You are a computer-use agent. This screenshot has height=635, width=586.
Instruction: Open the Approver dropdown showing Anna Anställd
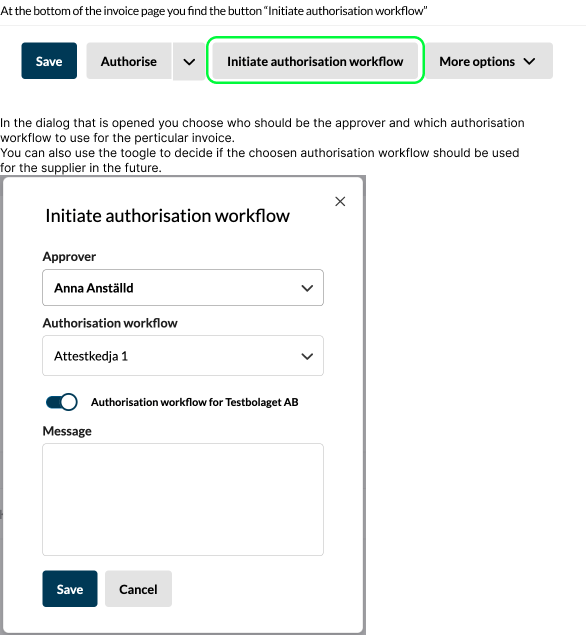click(x=183, y=288)
